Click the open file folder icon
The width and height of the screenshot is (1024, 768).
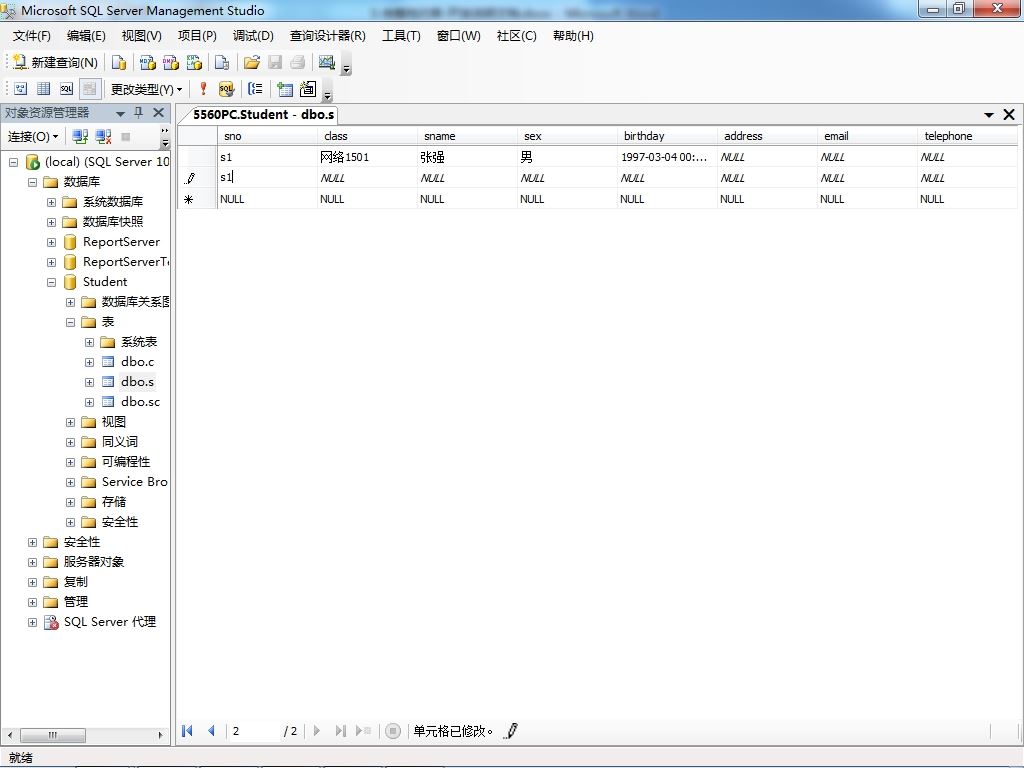click(251, 62)
